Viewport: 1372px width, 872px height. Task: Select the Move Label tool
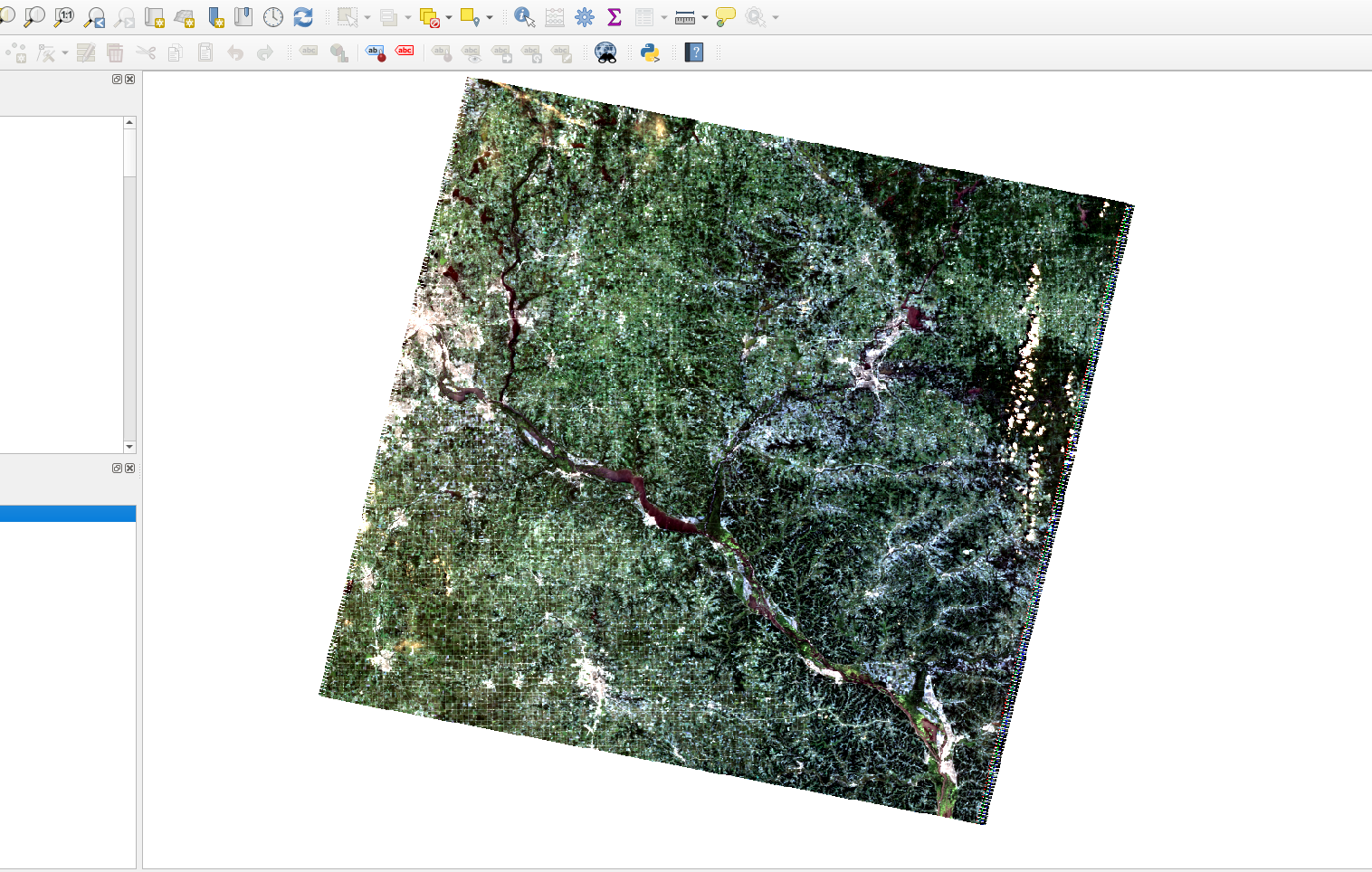[501, 52]
